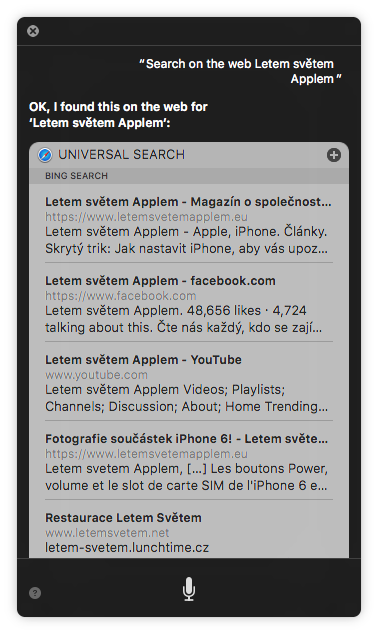Open Siri help question mark
Image resolution: width=378 pixels, height=634 pixels.
coord(35,593)
